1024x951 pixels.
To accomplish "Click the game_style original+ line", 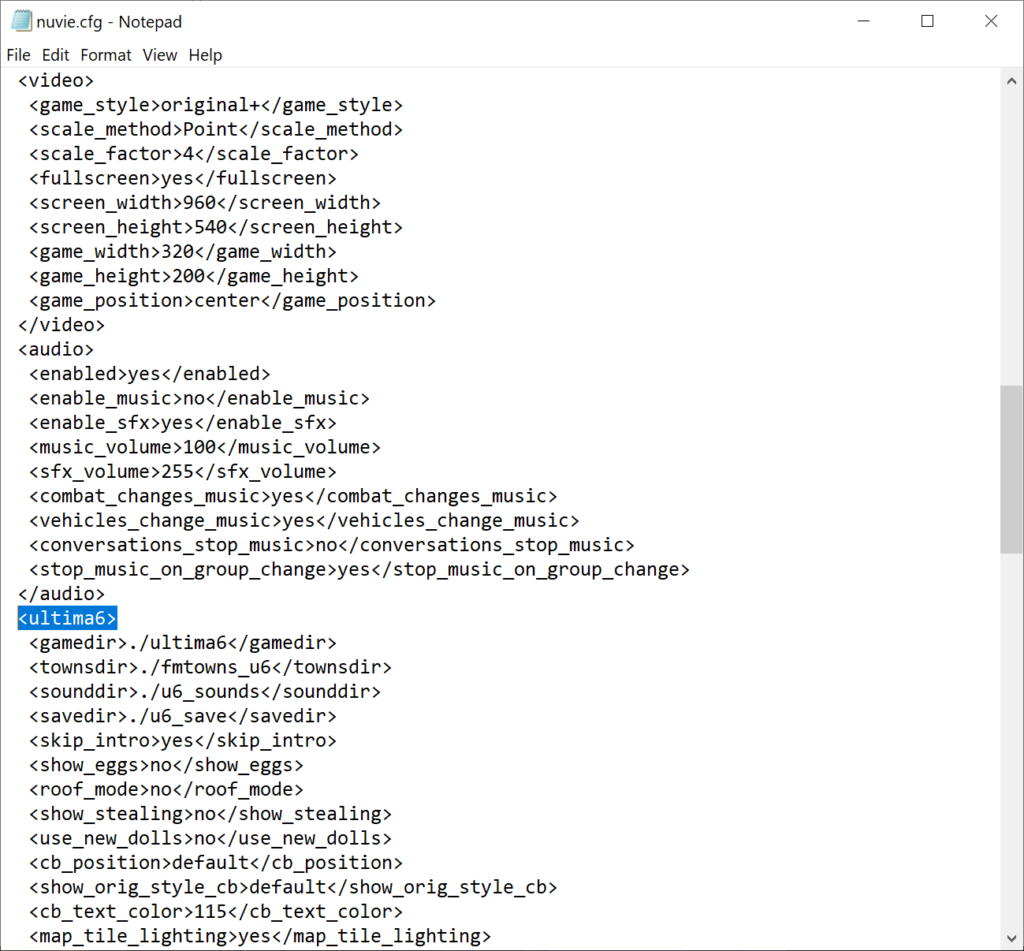I will click(x=216, y=105).
